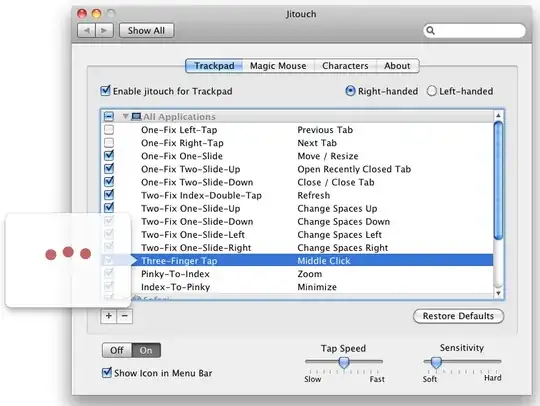Toggle Show Icon in Menu Bar checkbox
The image size is (540, 406).
tap(107, 373)
